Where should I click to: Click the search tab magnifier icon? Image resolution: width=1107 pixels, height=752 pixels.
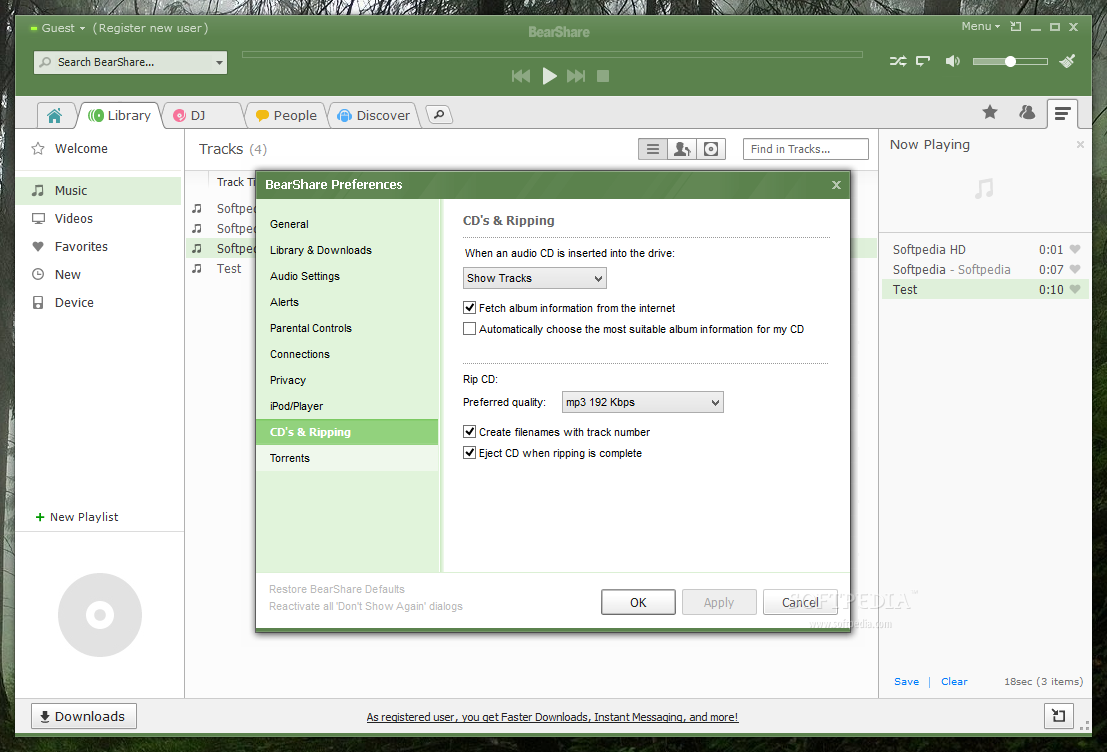point(439,114)
